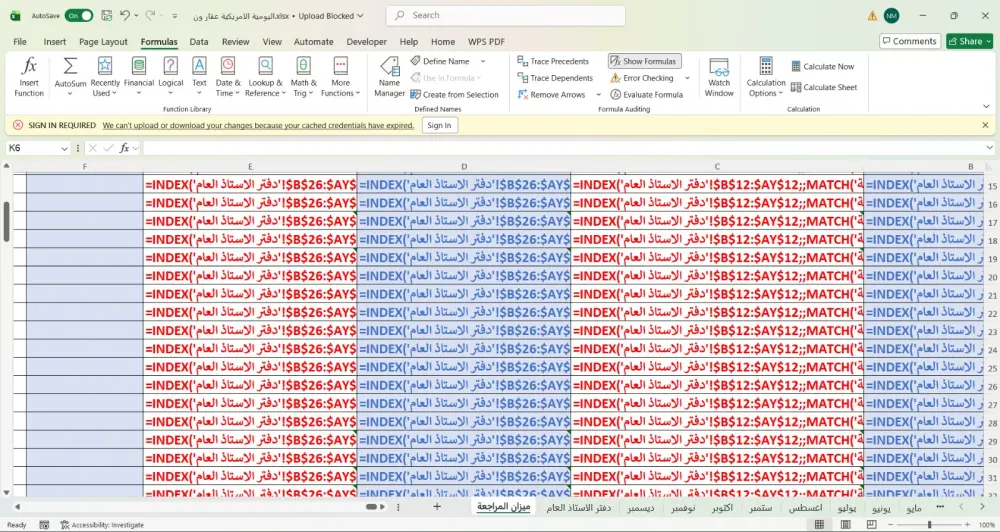Click Trace Dependents

[x=555, y=78]
